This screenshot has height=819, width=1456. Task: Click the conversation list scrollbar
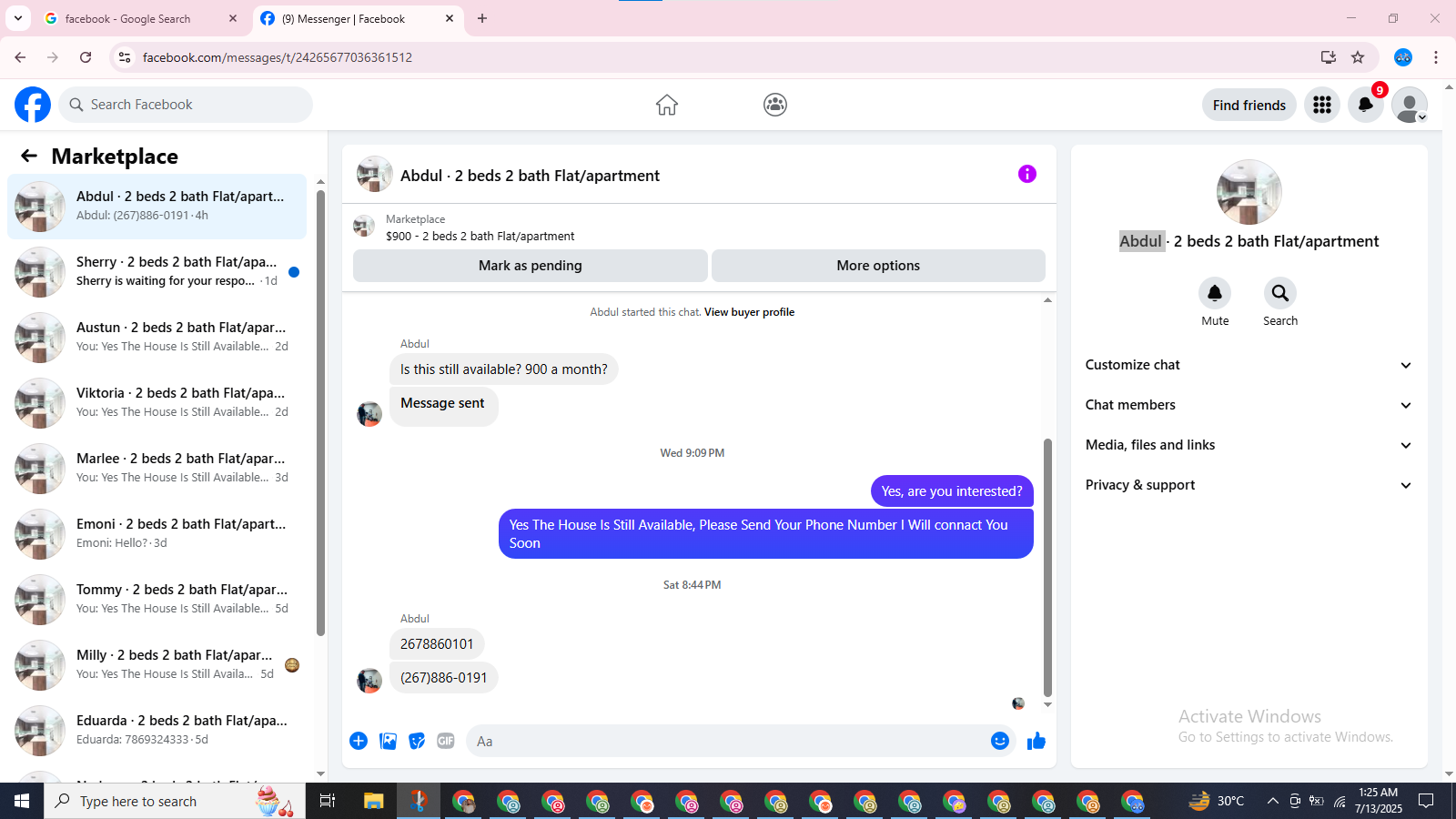point(320,412)
